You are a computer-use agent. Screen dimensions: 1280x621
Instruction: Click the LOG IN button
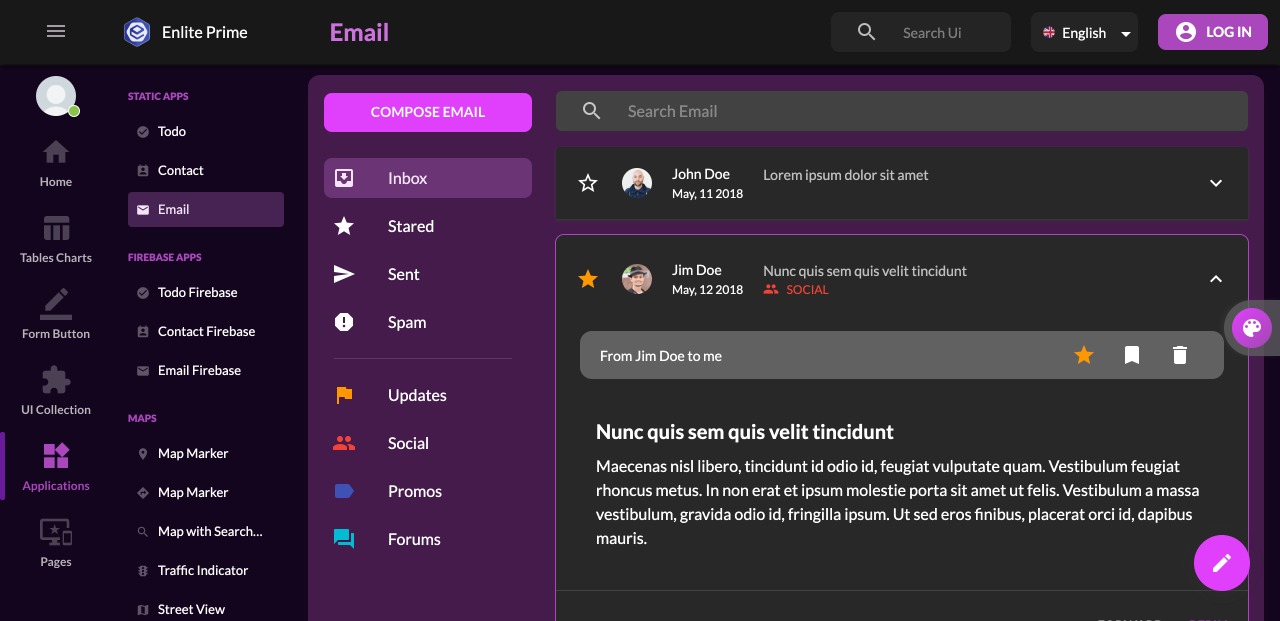[x=1213, y=32]
